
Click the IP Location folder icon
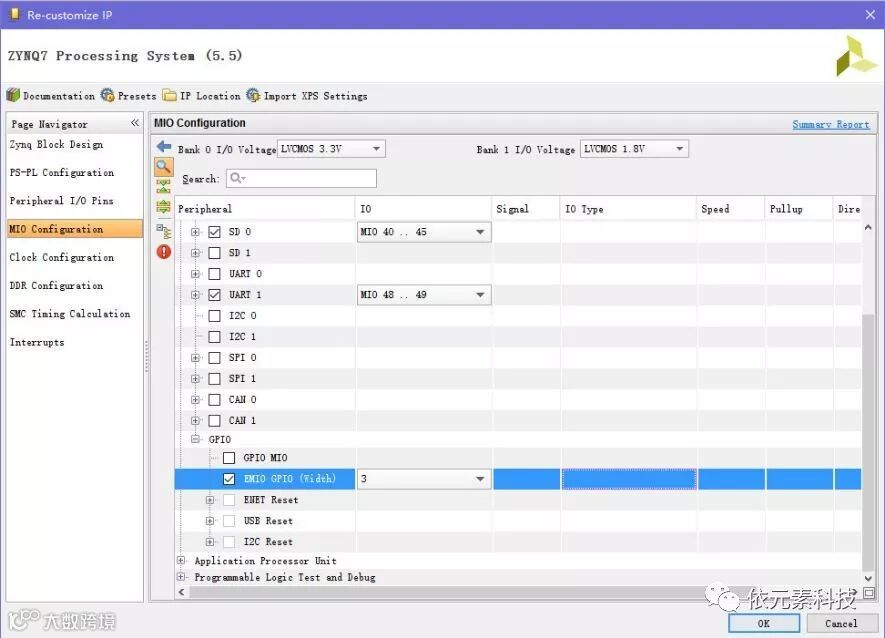pos(169,95)
